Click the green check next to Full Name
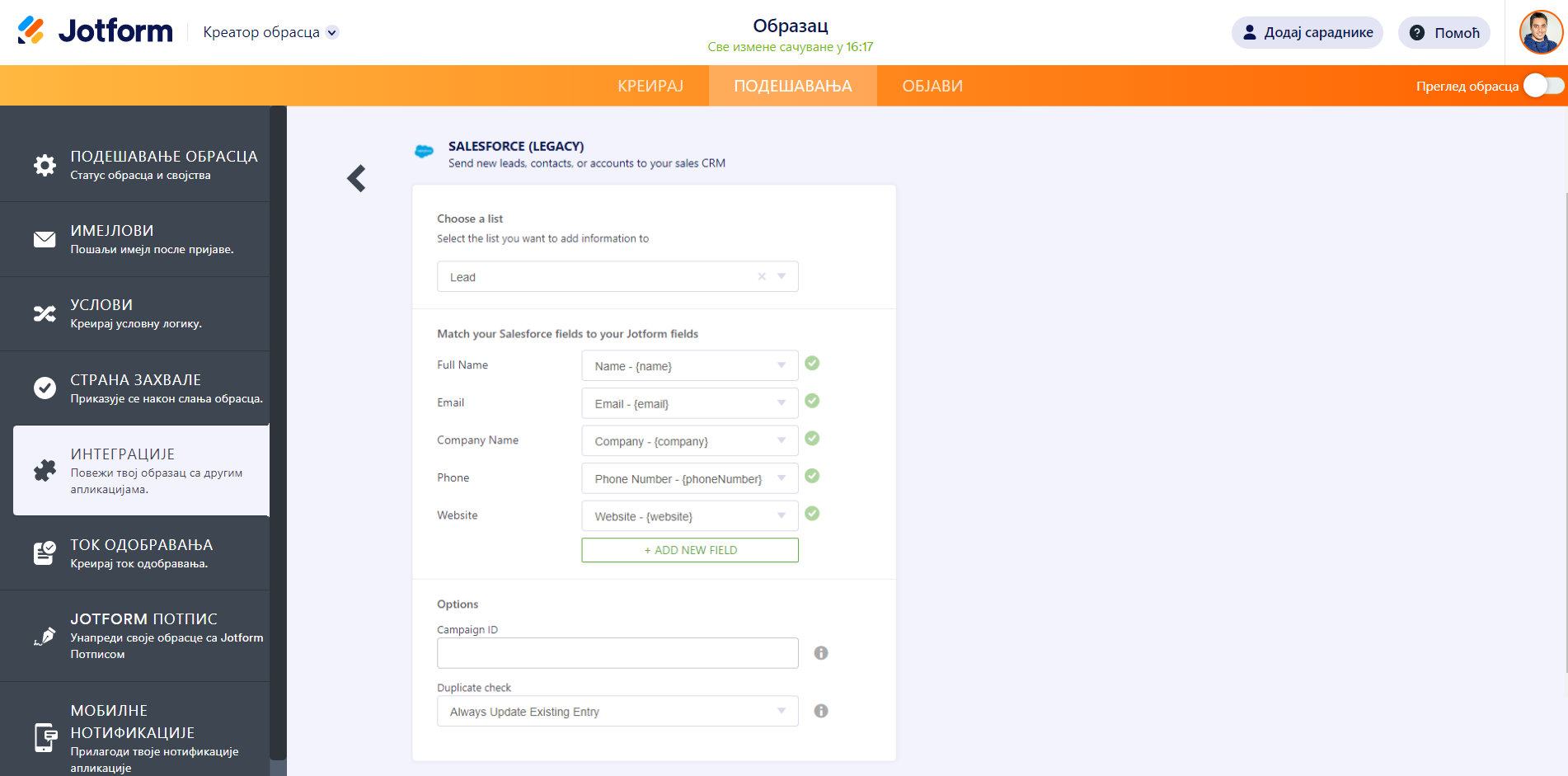The height and width of the screenshot is (776, 1568). tap(812, 363)
